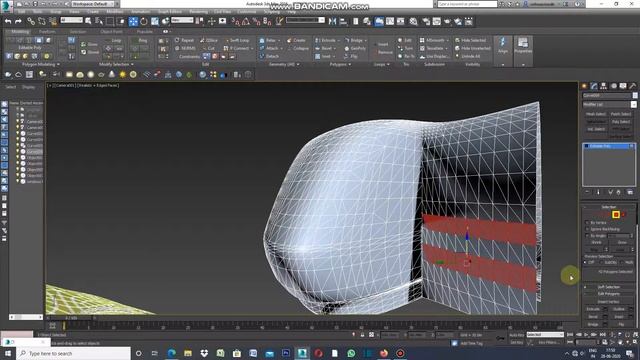Click Pin Stack icon under modifier stack
Image resolution: width=640 pixels, height=360 pixels.
587,192
